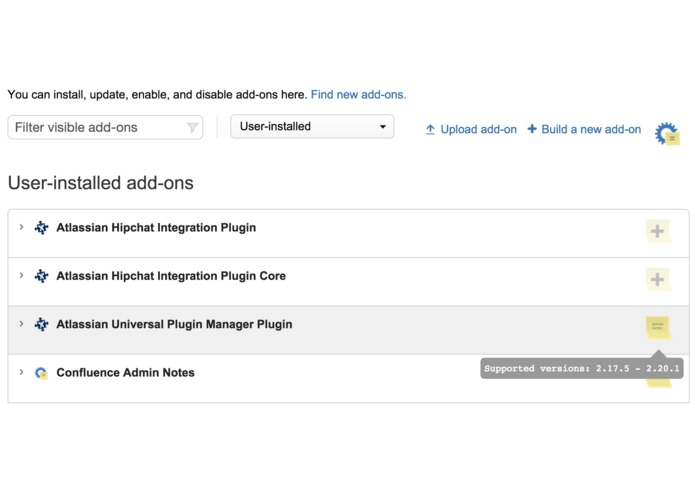Click Upload add-on link
Screen dimensions: 695x494
[x=478, y=129]
